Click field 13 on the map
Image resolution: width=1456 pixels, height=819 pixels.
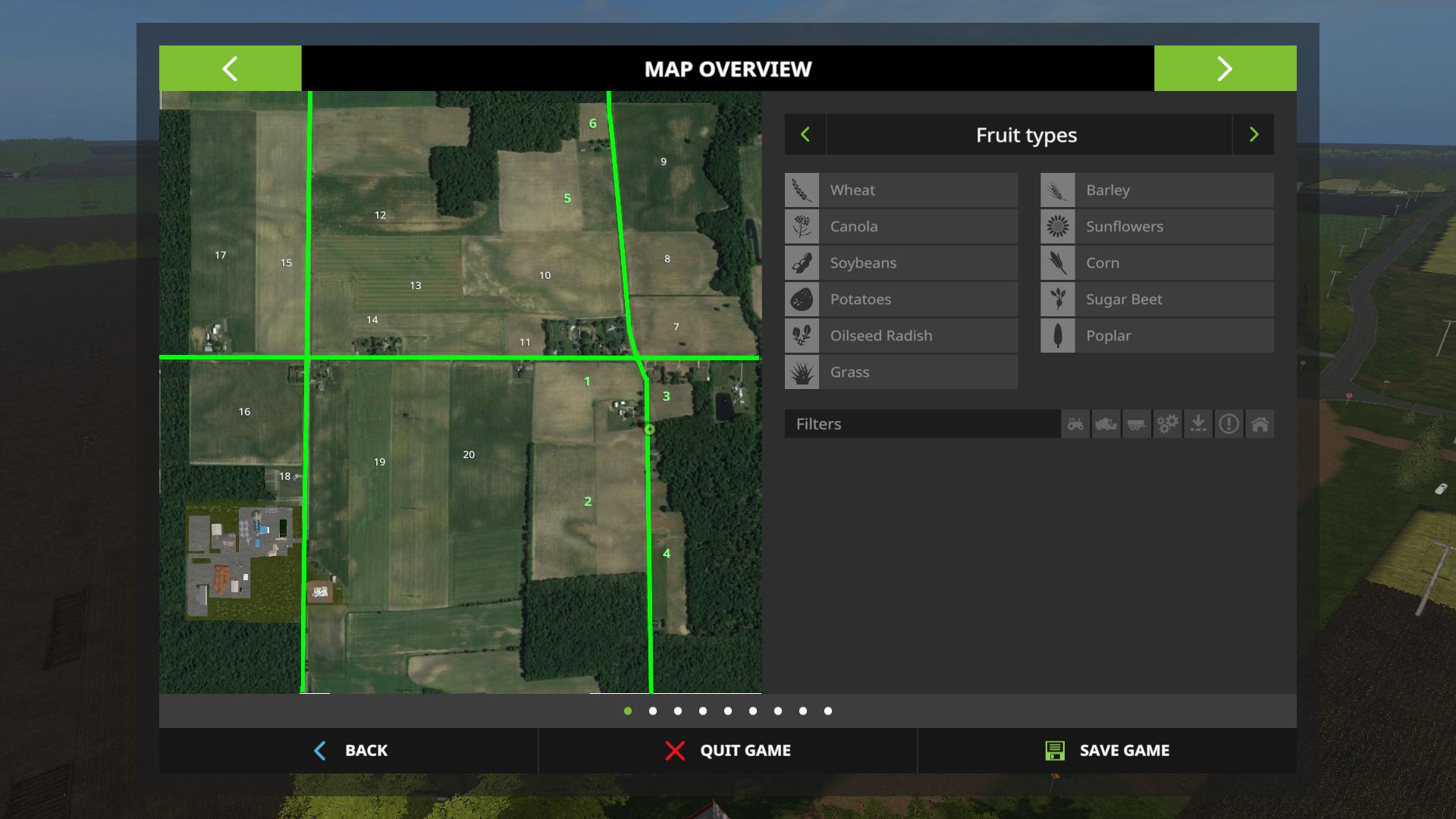point(416,286)
